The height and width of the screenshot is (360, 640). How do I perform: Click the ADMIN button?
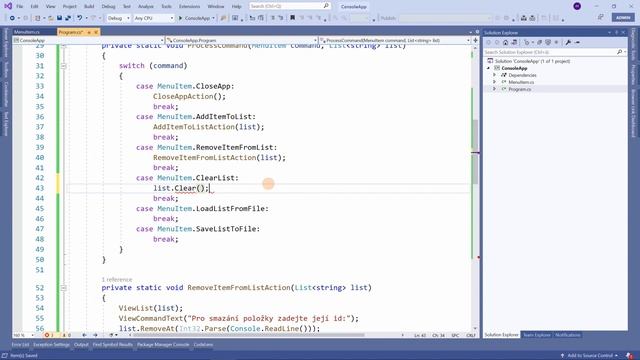(623, 18)
